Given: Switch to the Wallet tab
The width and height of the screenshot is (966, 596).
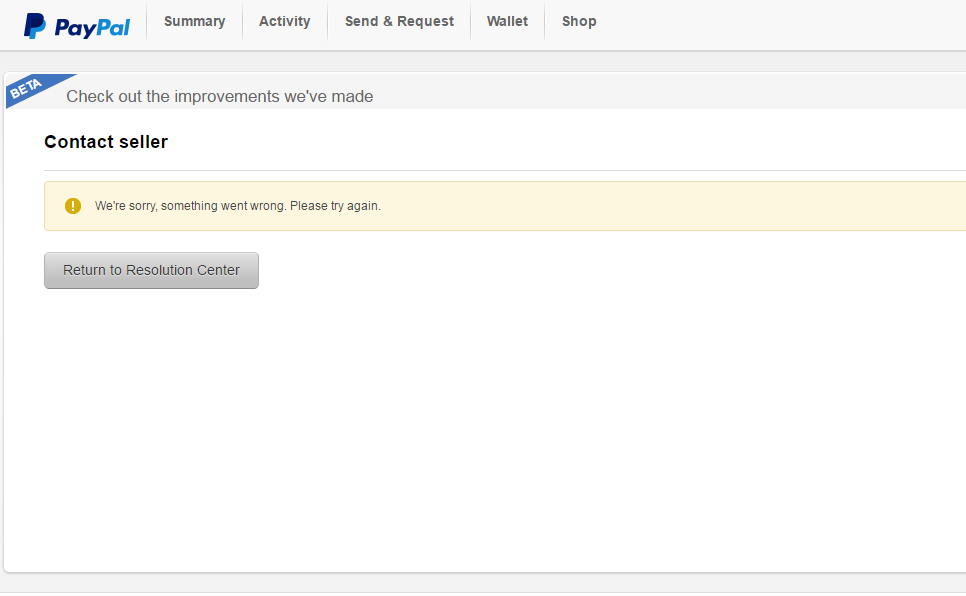Looking at the screenshot, I should click(507, 21).
